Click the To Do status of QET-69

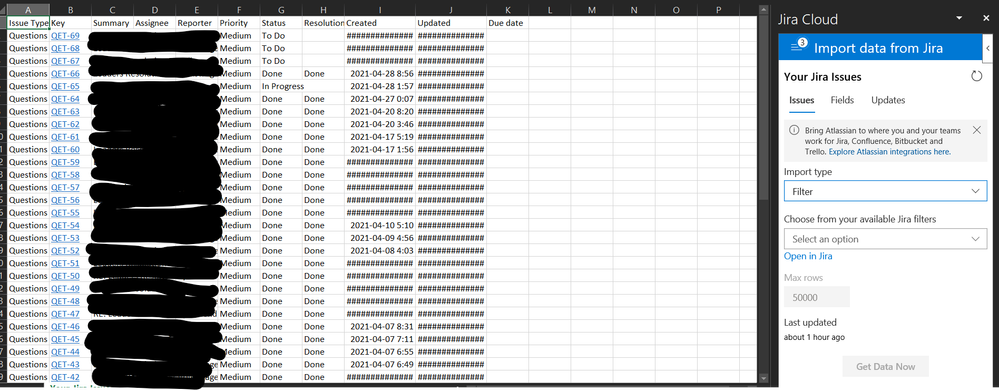click(x=281, y=36)
